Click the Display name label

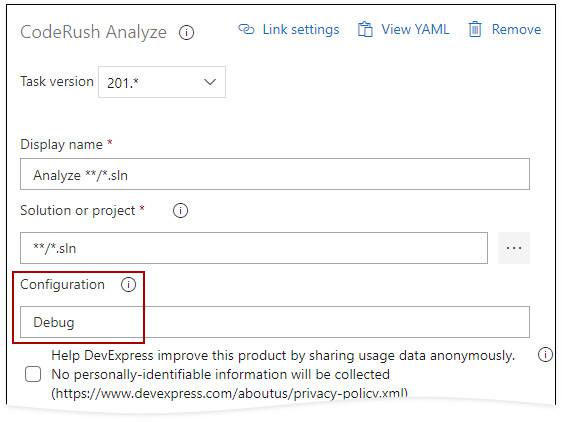click(x=62, y=144)
